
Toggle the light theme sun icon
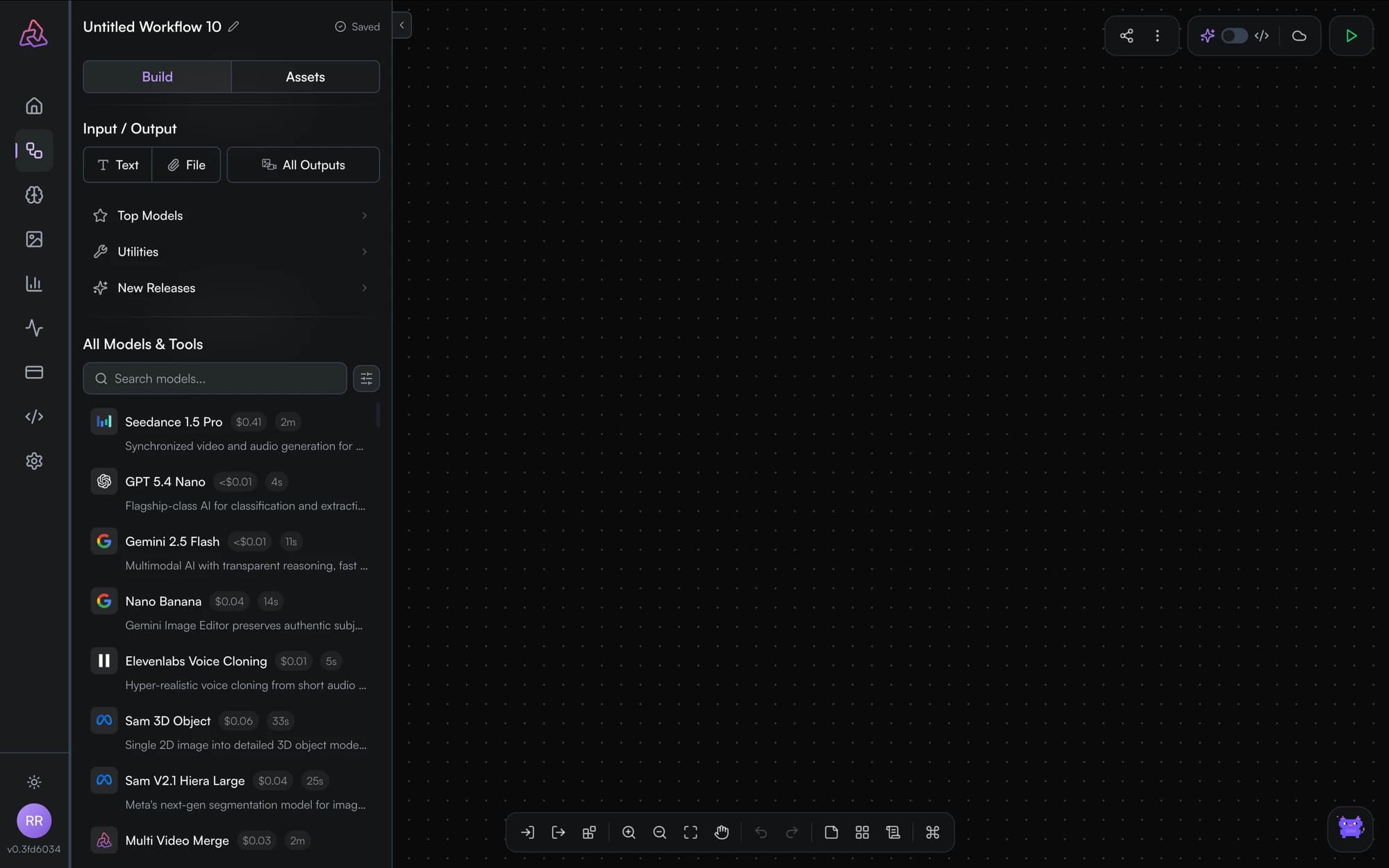click(x=34, y=783)
